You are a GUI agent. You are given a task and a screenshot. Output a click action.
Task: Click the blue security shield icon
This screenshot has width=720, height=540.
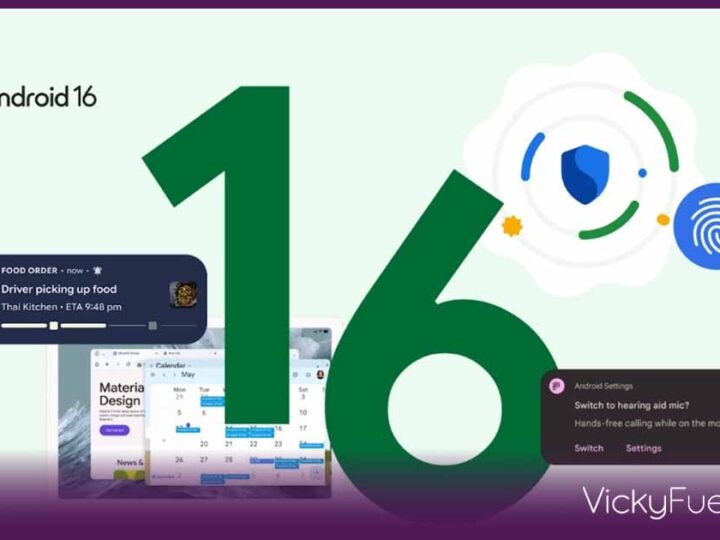click(x=585, y=174)
